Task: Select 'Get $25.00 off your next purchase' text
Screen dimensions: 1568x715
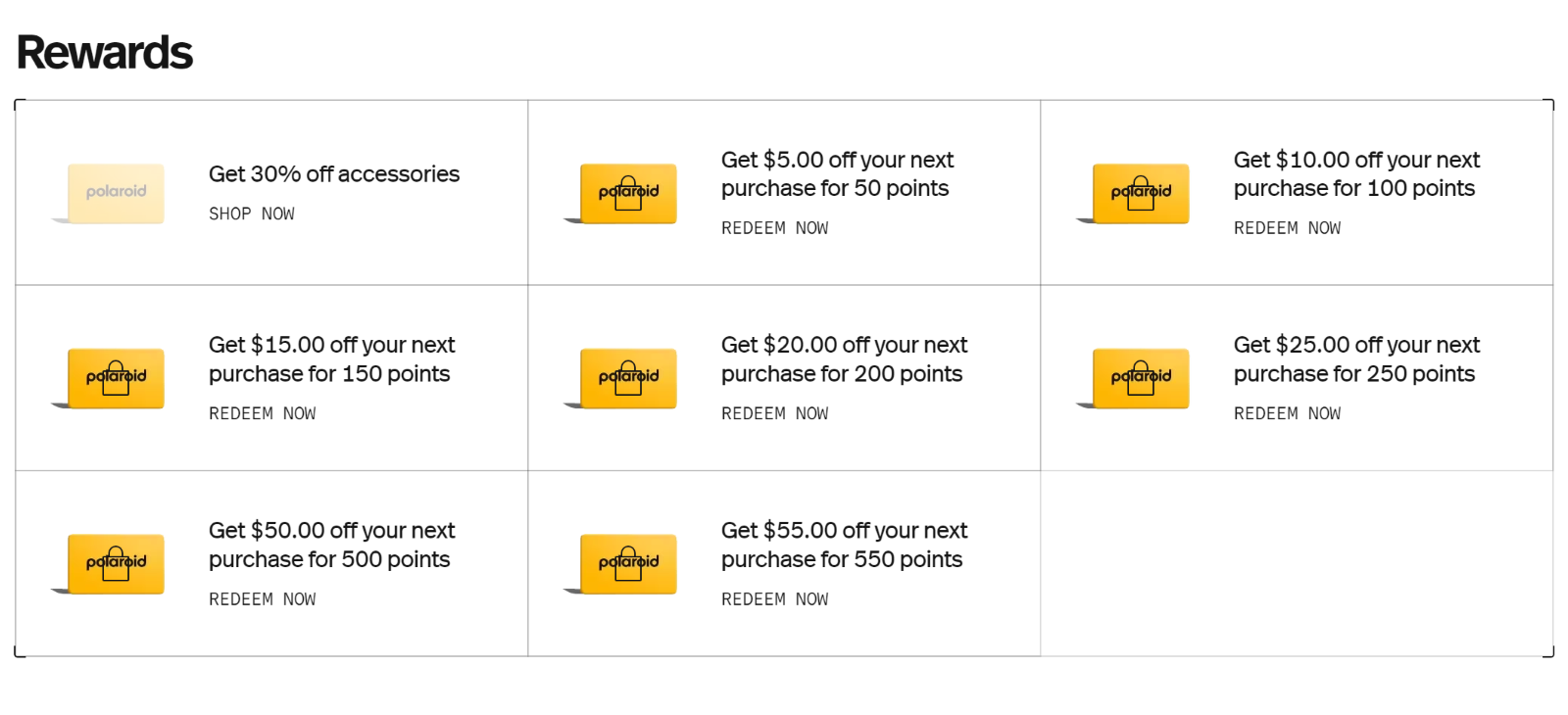Action: 1356,359
